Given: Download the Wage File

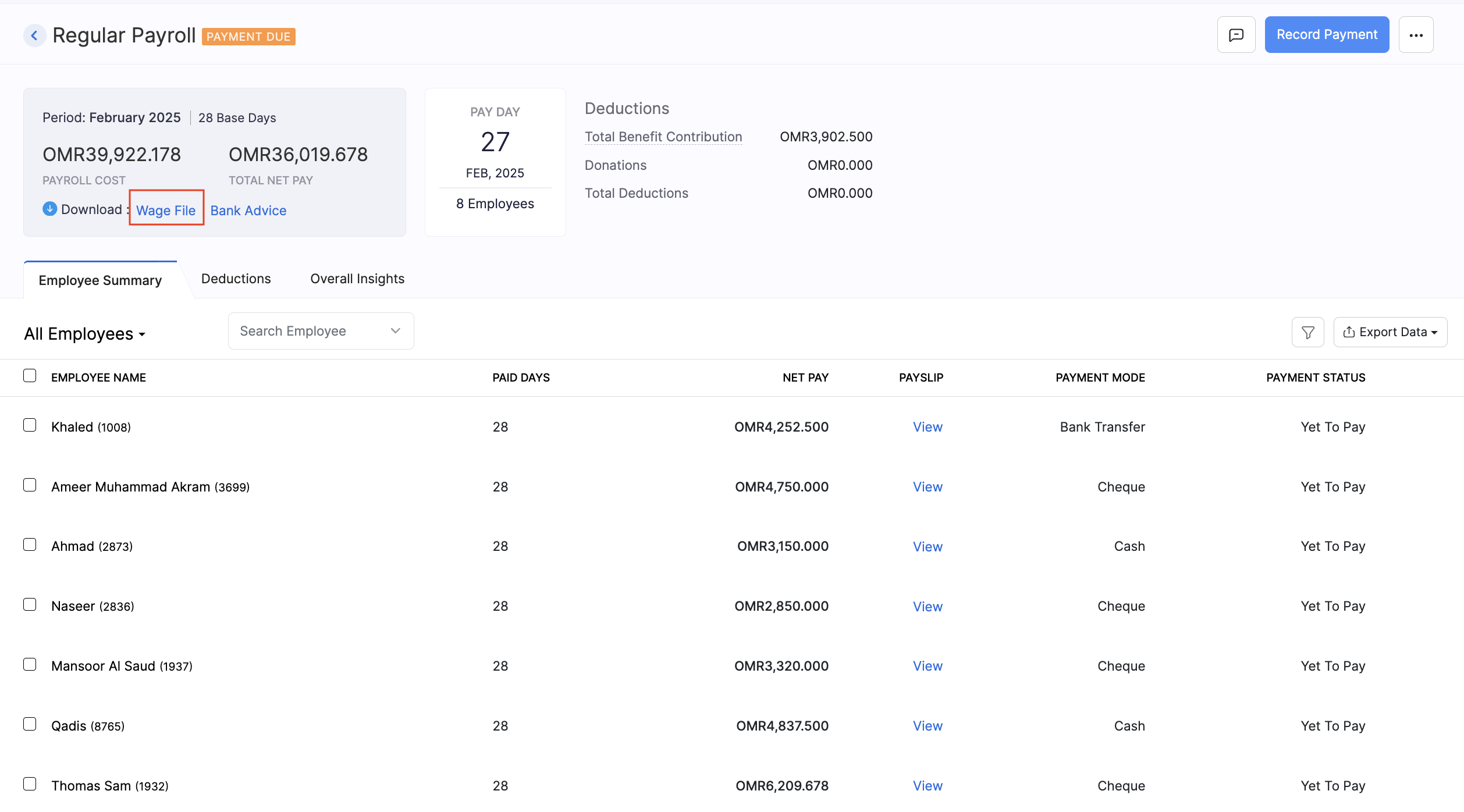Looking at the screenshot, I should 165,210.
